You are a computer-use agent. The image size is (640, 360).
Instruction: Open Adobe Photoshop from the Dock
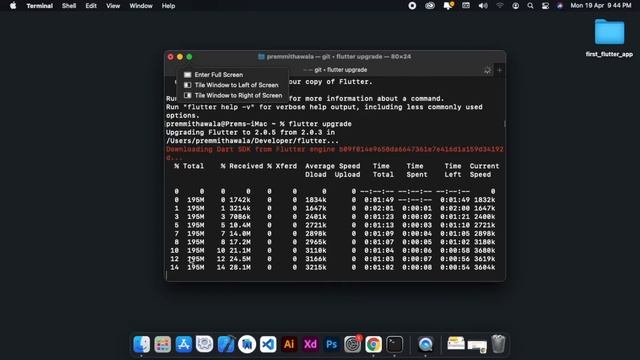click(331, 344)
